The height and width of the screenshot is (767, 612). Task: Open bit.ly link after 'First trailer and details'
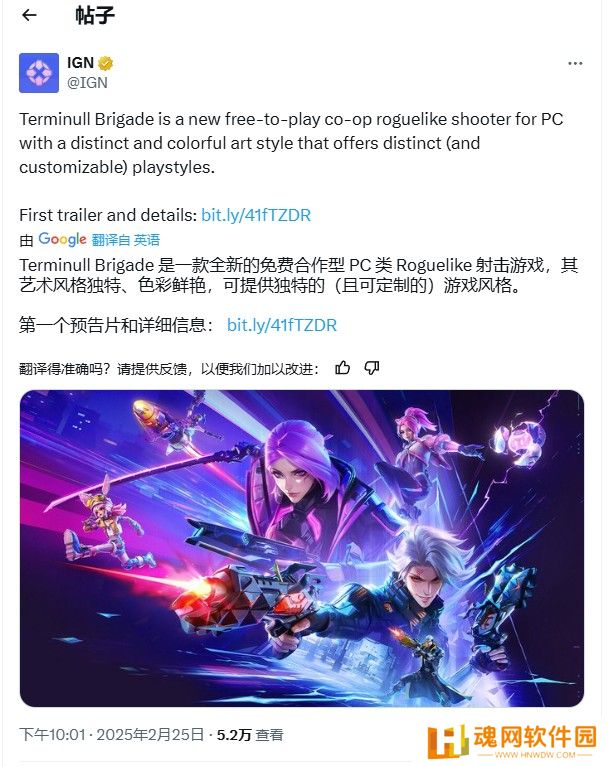pyautogui.click(x=256, y=215)
